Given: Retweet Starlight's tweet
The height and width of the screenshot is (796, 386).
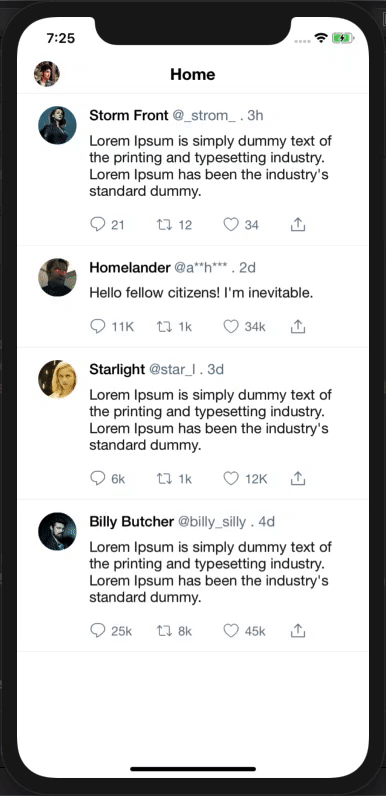Looking at the screenshot, I should coord(164,478).
